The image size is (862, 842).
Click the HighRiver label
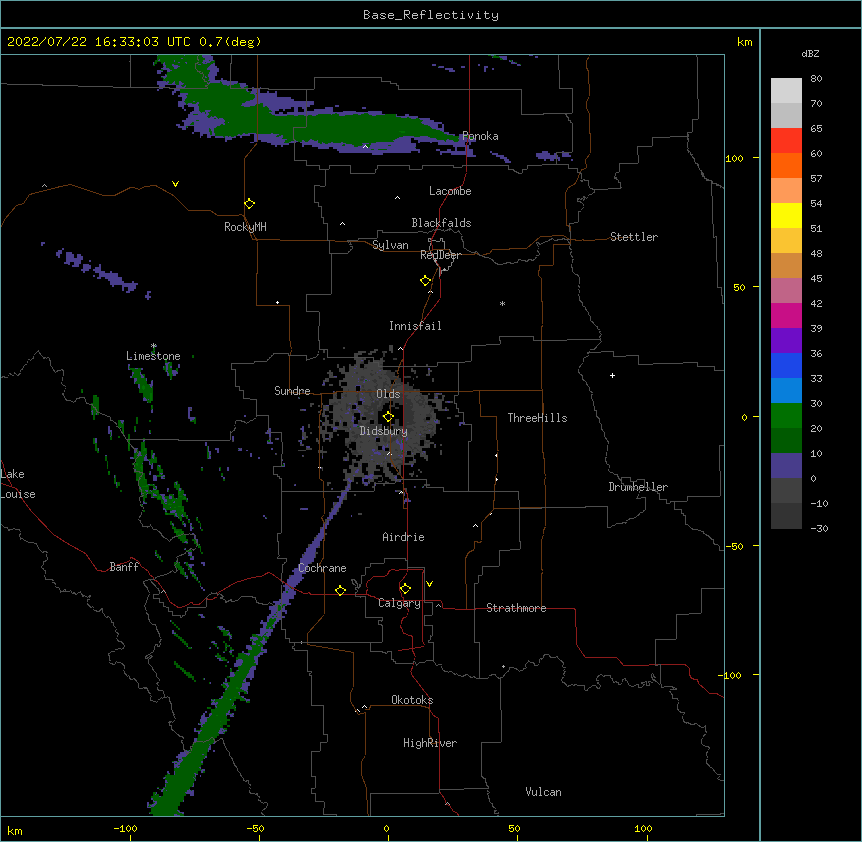[x=430, y=743]
